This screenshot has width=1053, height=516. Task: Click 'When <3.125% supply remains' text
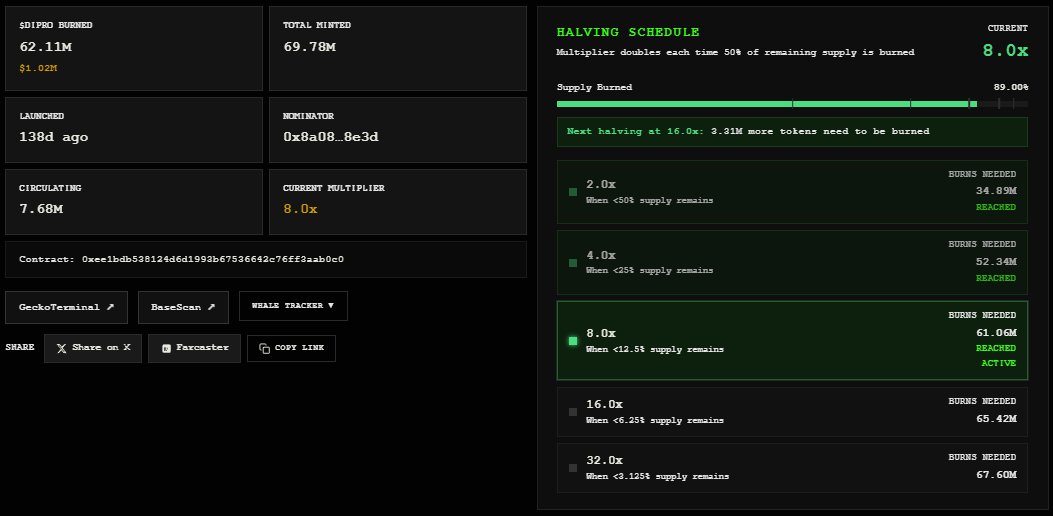point(657,476)
